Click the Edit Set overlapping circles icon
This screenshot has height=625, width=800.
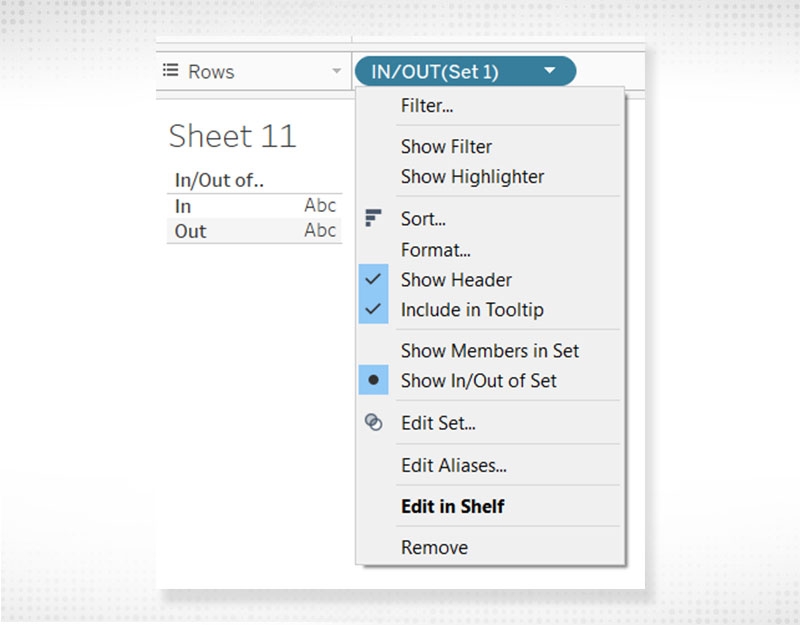click(374, 423)
